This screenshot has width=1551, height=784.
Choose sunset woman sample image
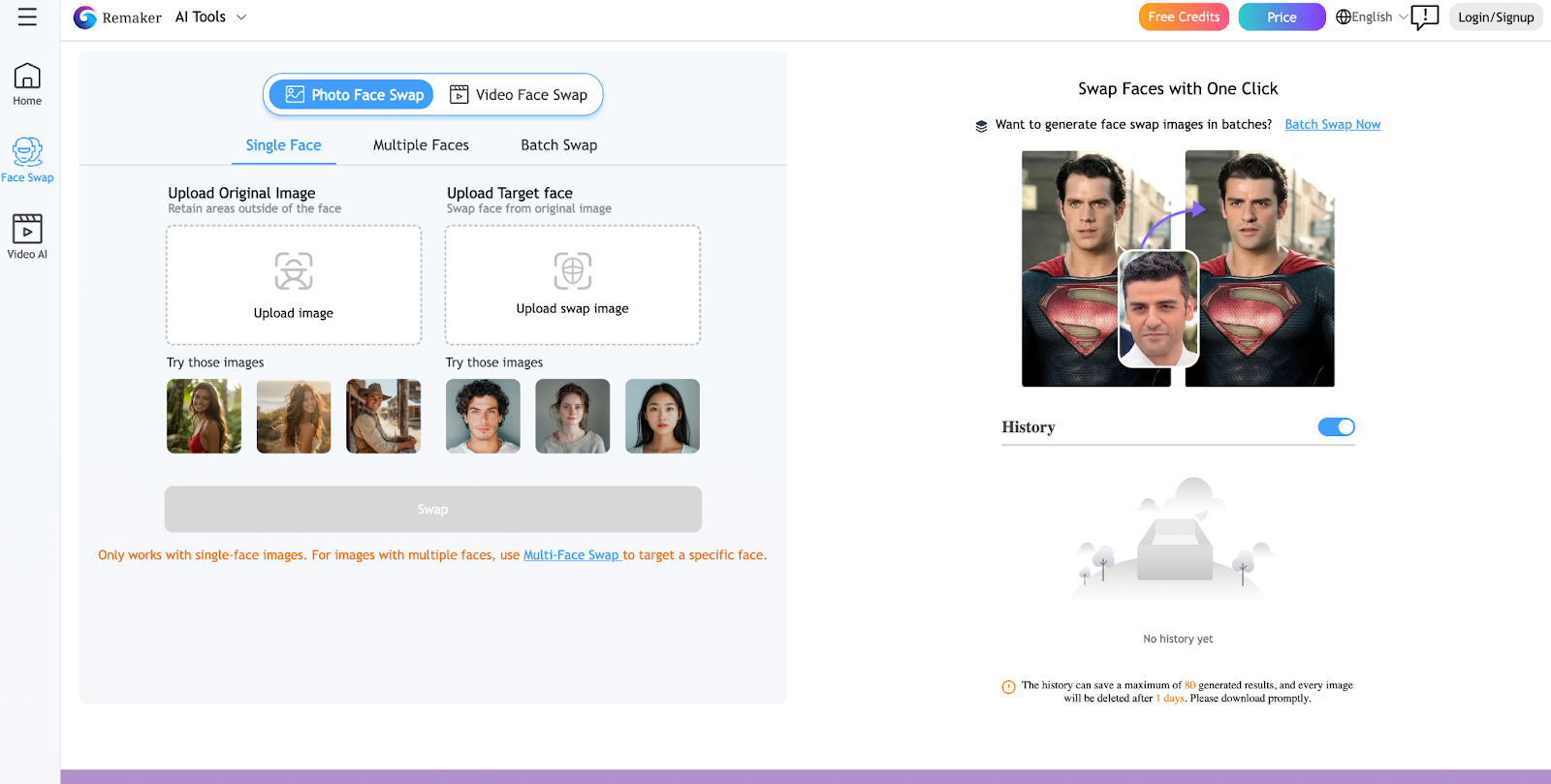coord(294,417)
